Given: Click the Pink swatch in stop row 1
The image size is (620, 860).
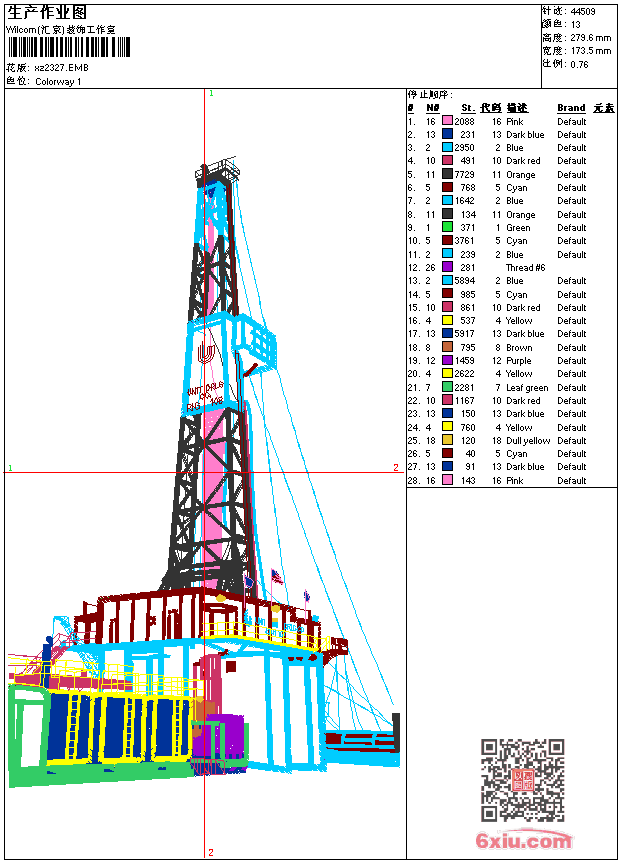Looking at the screenshot, I should (447, 121).
